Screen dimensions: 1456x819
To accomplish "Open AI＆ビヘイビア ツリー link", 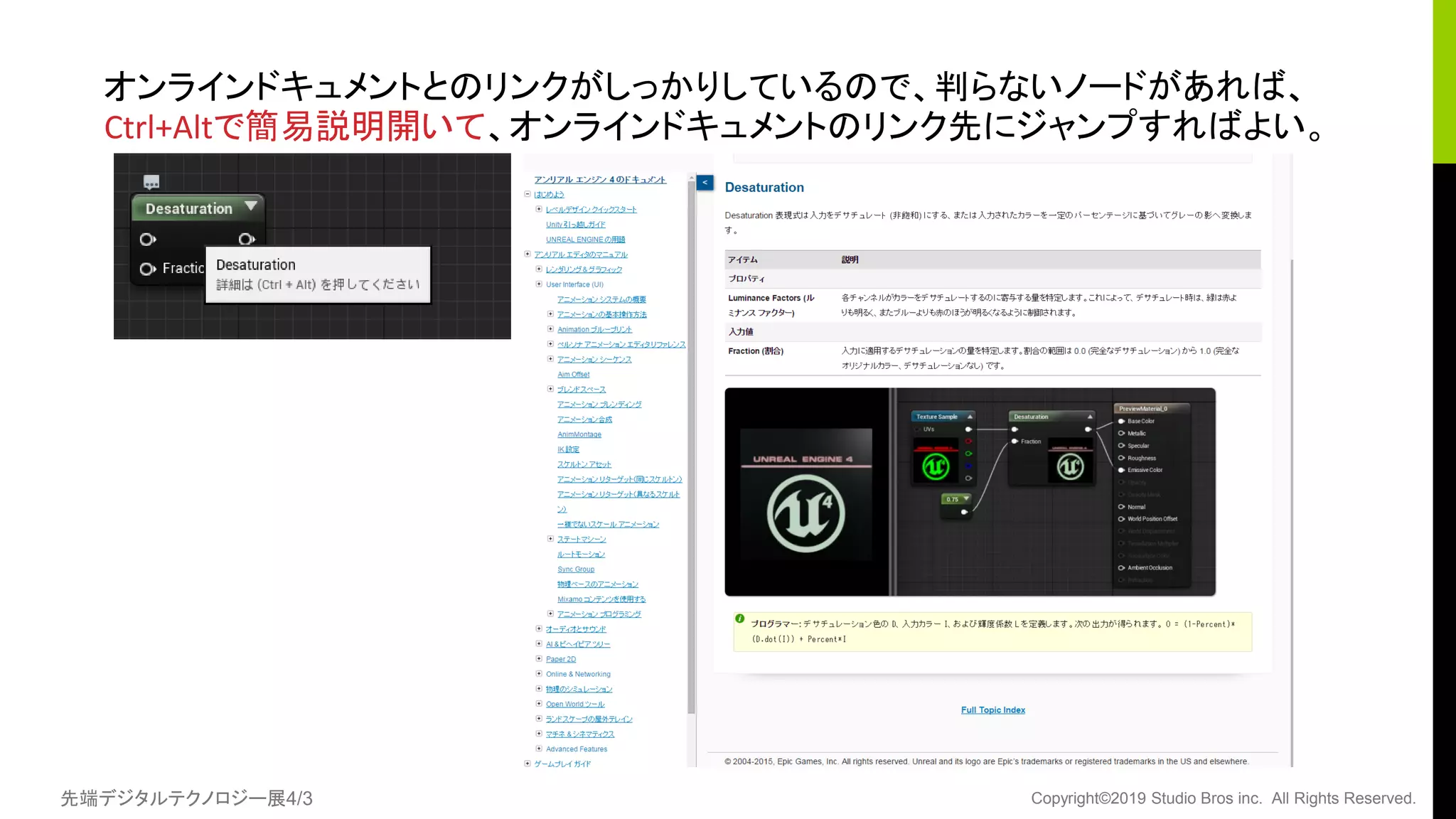I will coord(578,644).
